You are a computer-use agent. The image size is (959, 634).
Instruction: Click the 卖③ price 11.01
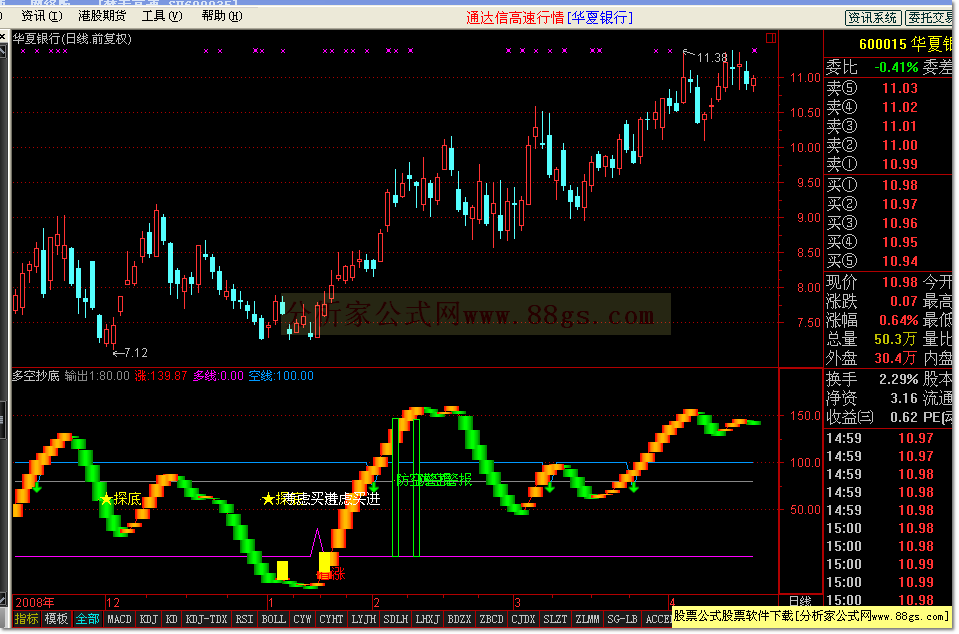click(899, 126)
